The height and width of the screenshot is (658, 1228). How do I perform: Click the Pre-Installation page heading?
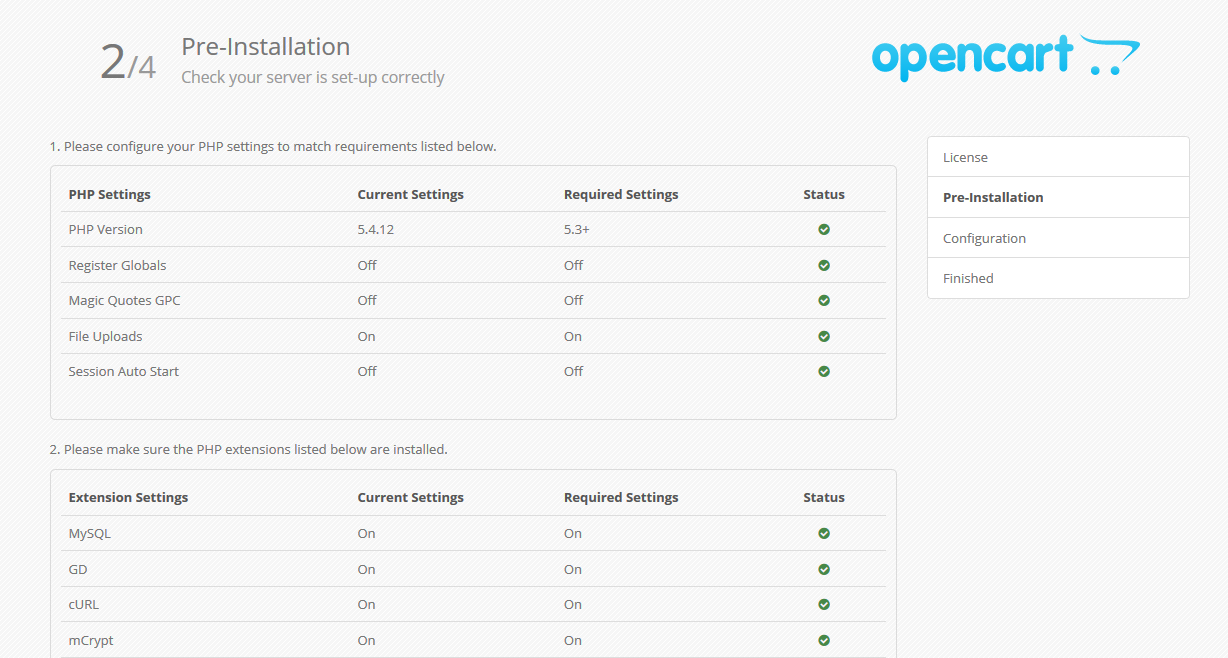[x=266, y=47]
